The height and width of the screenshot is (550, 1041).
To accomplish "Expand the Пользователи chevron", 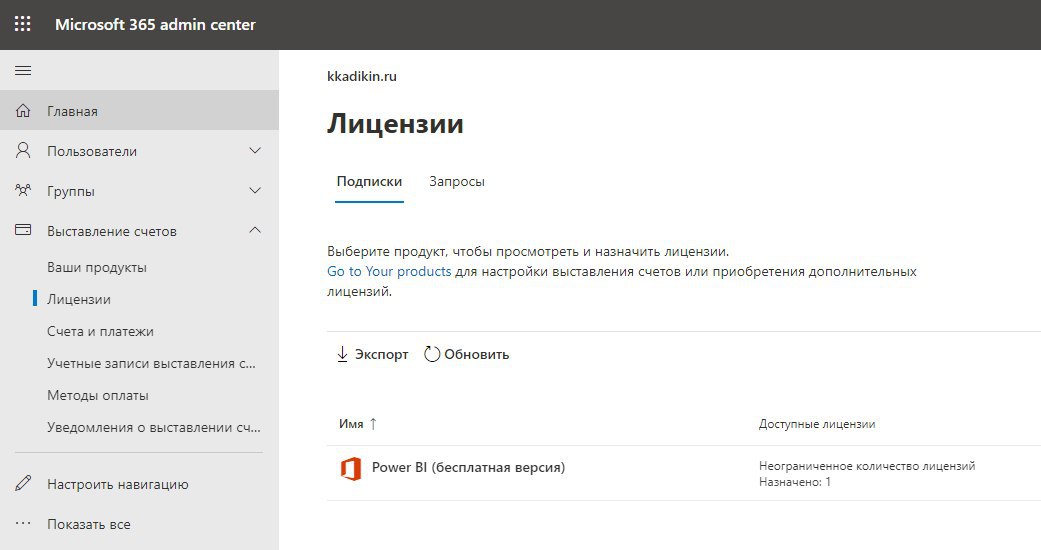I will (x=255, y=151).
